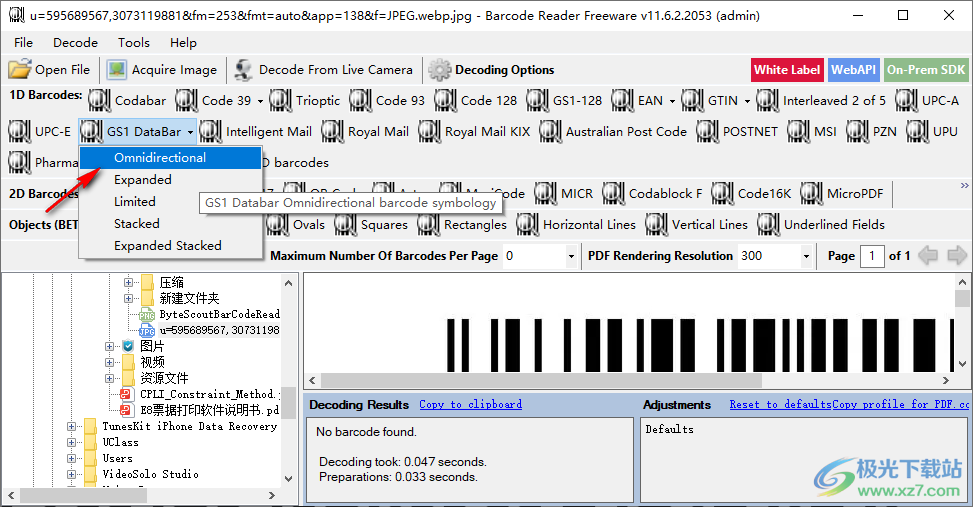Click the On-Prem SDK button
The height and width of the screenshot is (507, 973).
(x=926, y=70)
